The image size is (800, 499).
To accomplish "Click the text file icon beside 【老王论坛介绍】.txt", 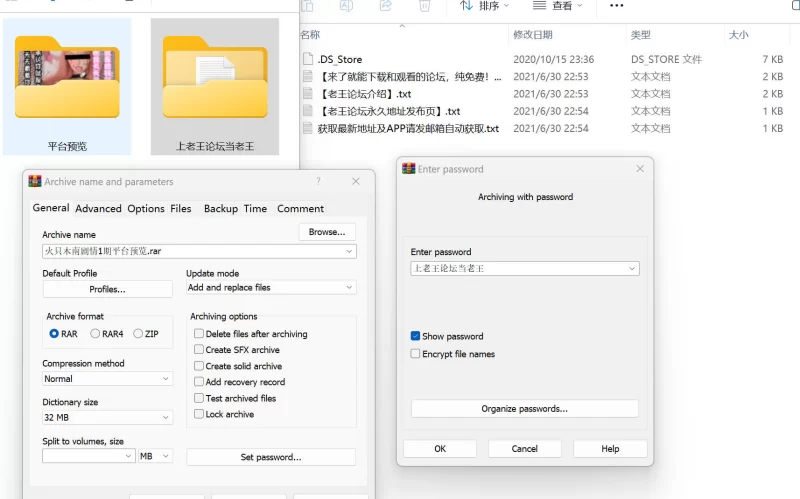I will click(x=308, y=94).
